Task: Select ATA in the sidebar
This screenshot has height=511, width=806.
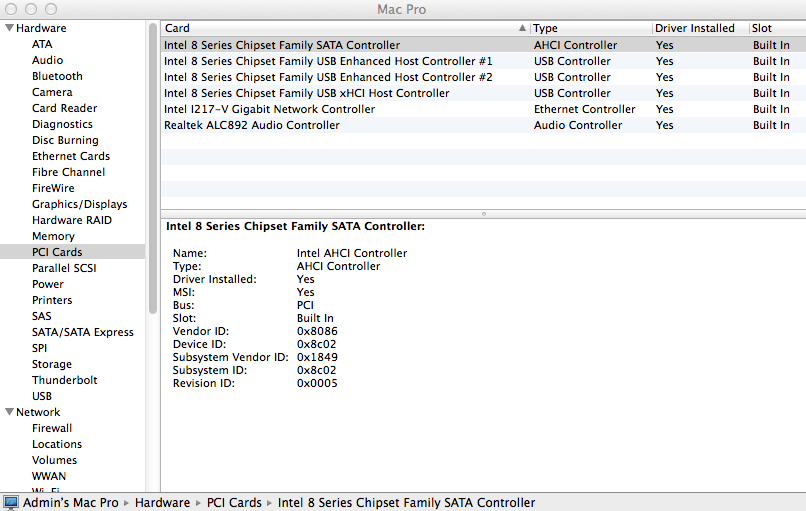Action: point(42,44)
